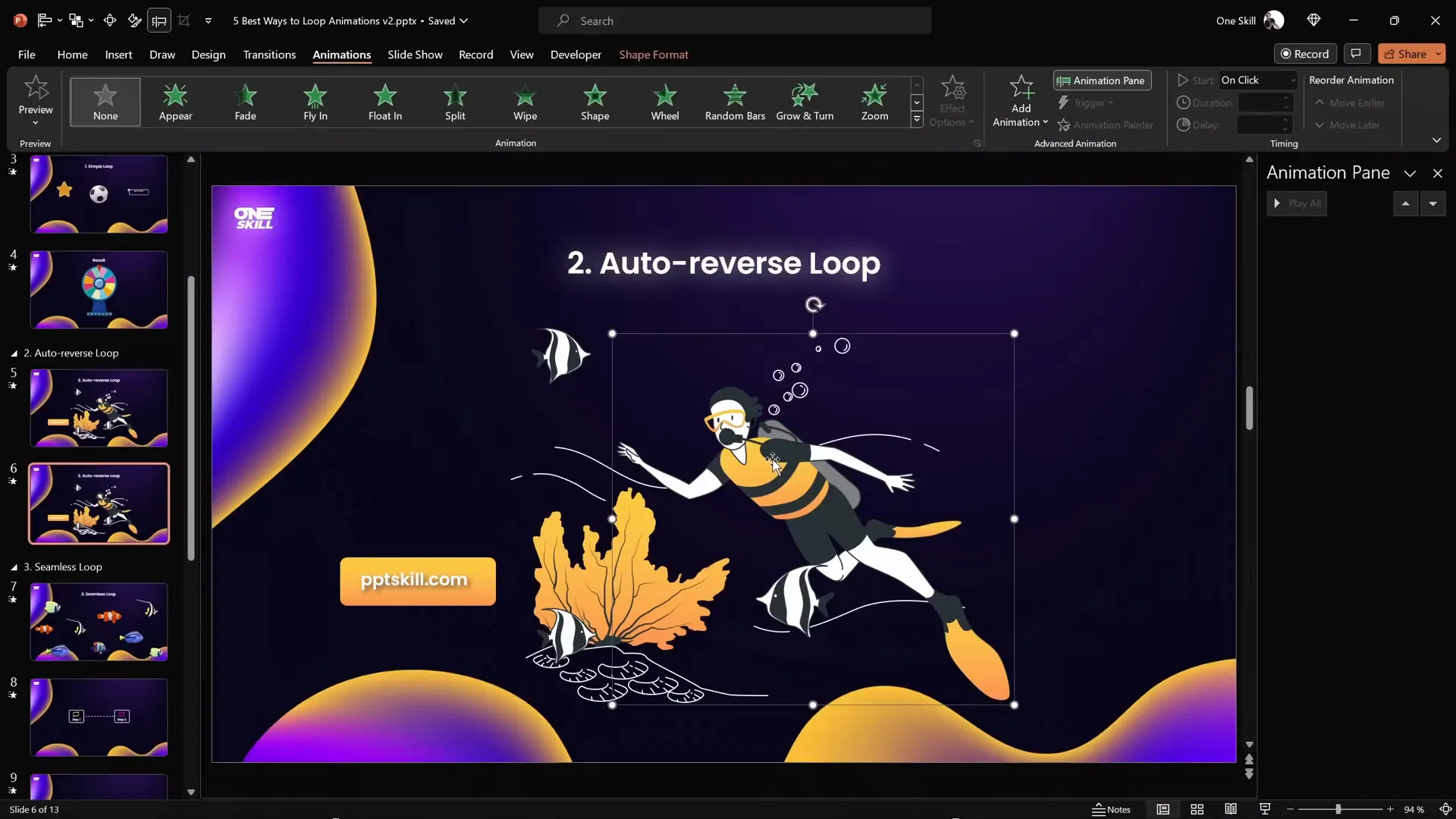This screenshot has height=819, width=1456.
Task: Select slide 4 thumbnail with wheel
Action: tap(99, 290)
